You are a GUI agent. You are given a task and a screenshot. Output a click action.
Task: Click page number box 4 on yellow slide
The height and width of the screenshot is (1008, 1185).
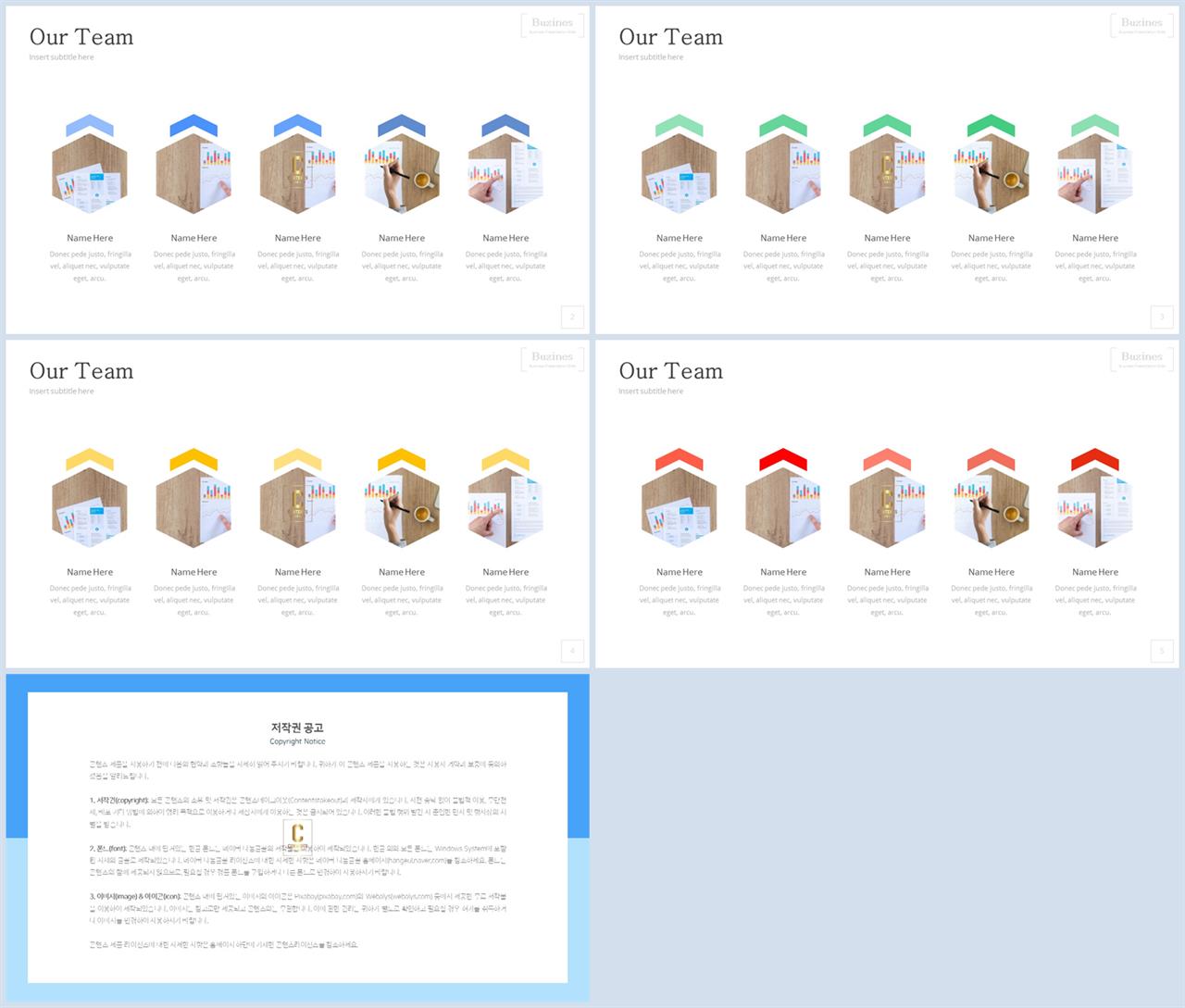tap(572, 651)
